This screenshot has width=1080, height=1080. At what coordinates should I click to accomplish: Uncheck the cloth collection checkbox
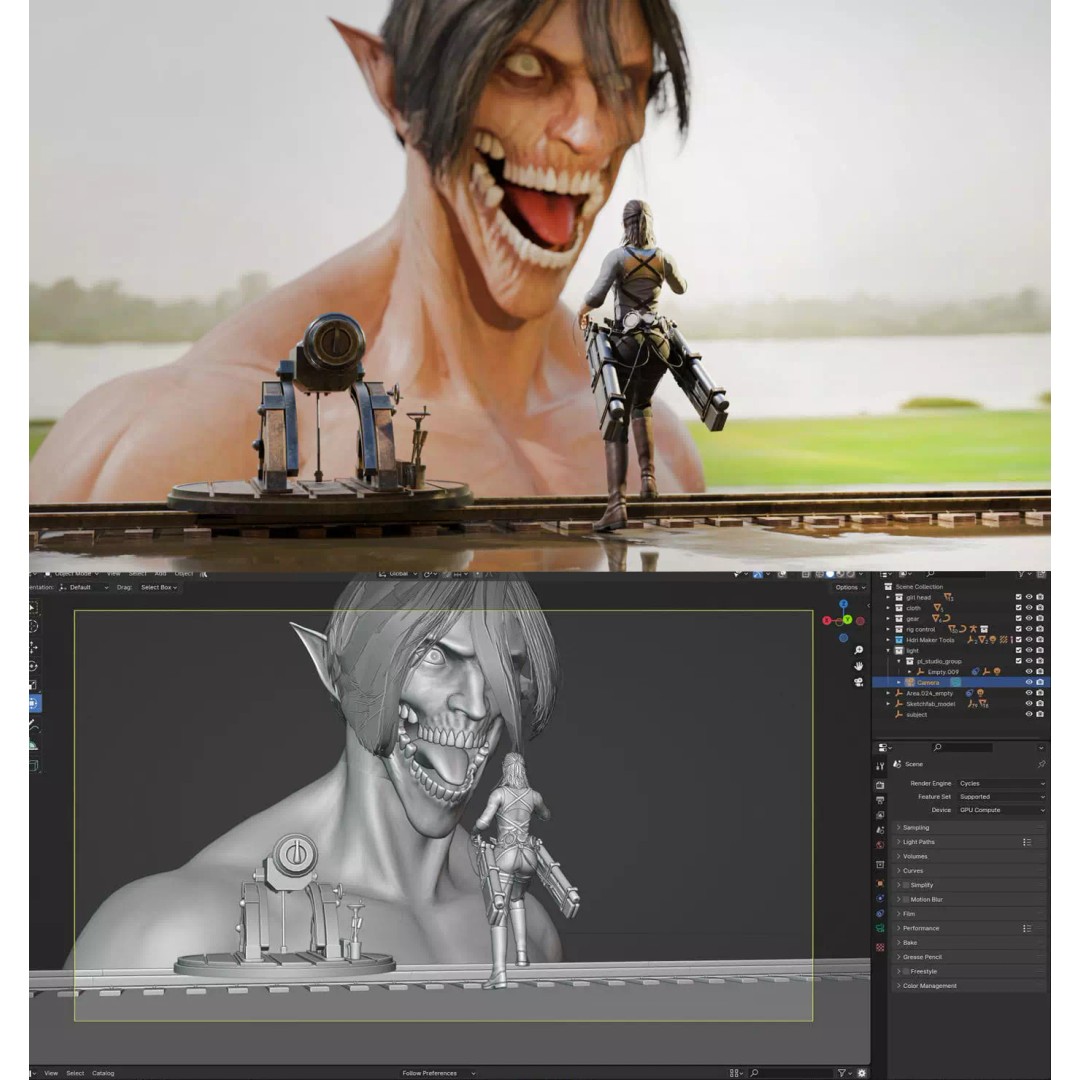[1018, 608]
